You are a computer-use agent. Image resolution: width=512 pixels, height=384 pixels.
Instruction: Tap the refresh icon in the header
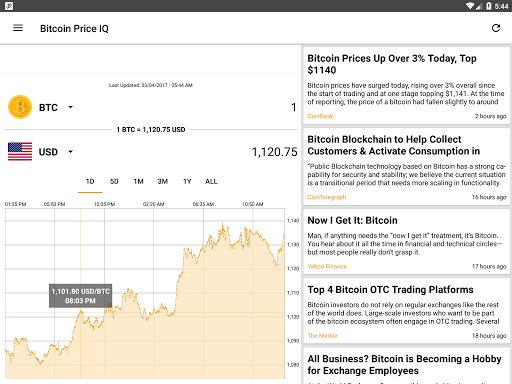[x=496, y=28]
